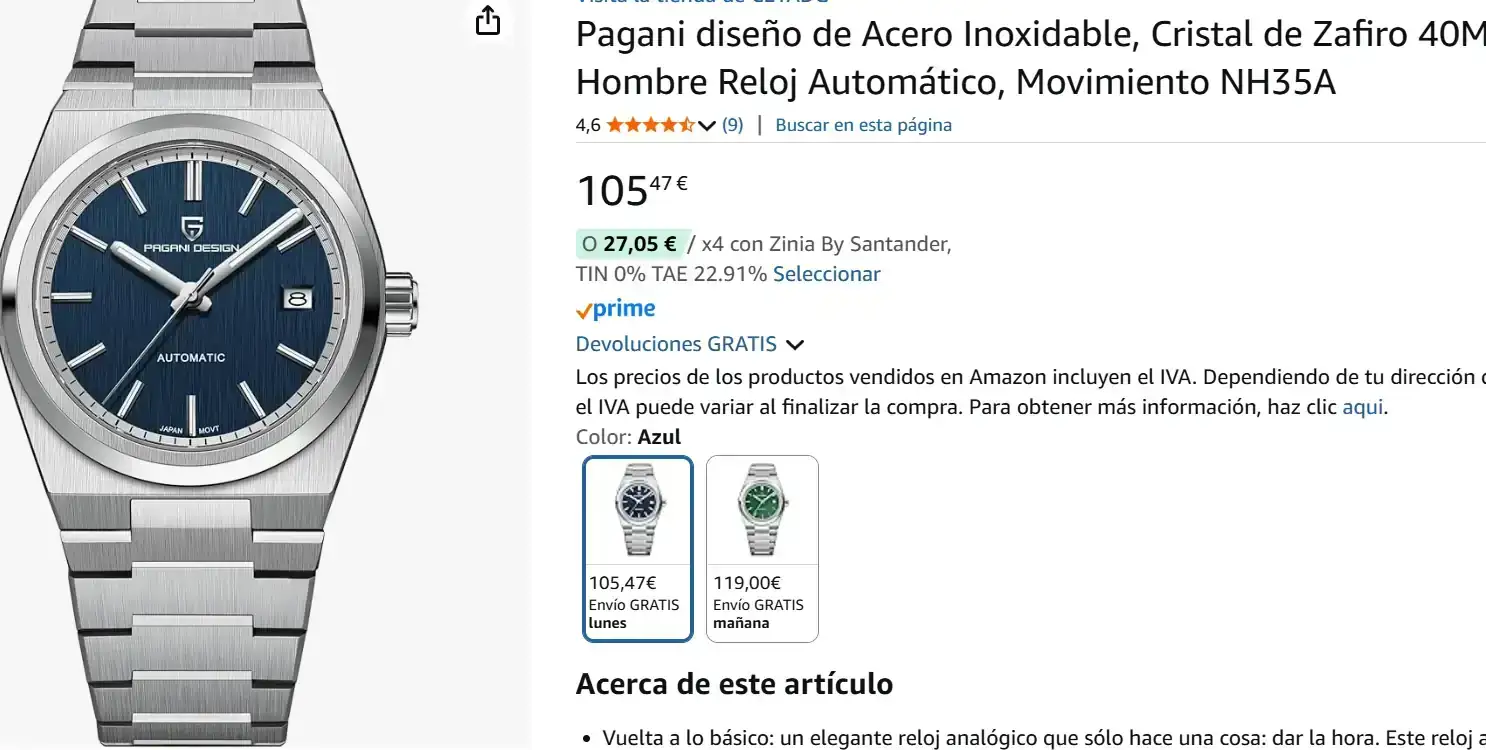
Task: Click Seleccionar for Zinia financing
Action: (826, 274)
